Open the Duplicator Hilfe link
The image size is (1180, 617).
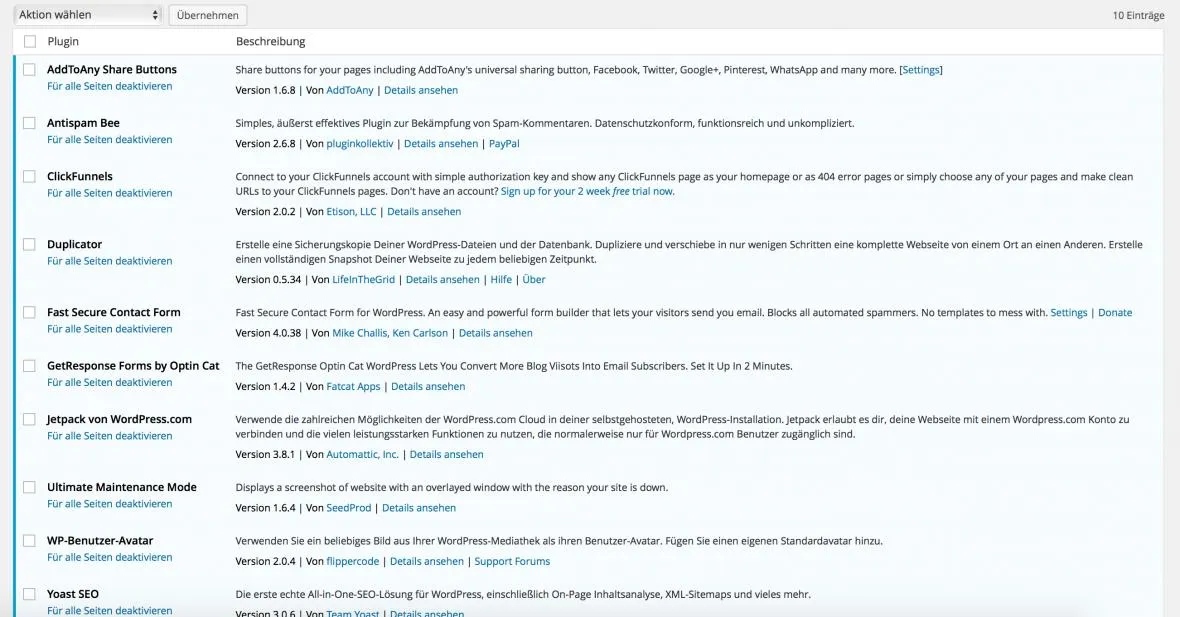click(x=501, y=279)
